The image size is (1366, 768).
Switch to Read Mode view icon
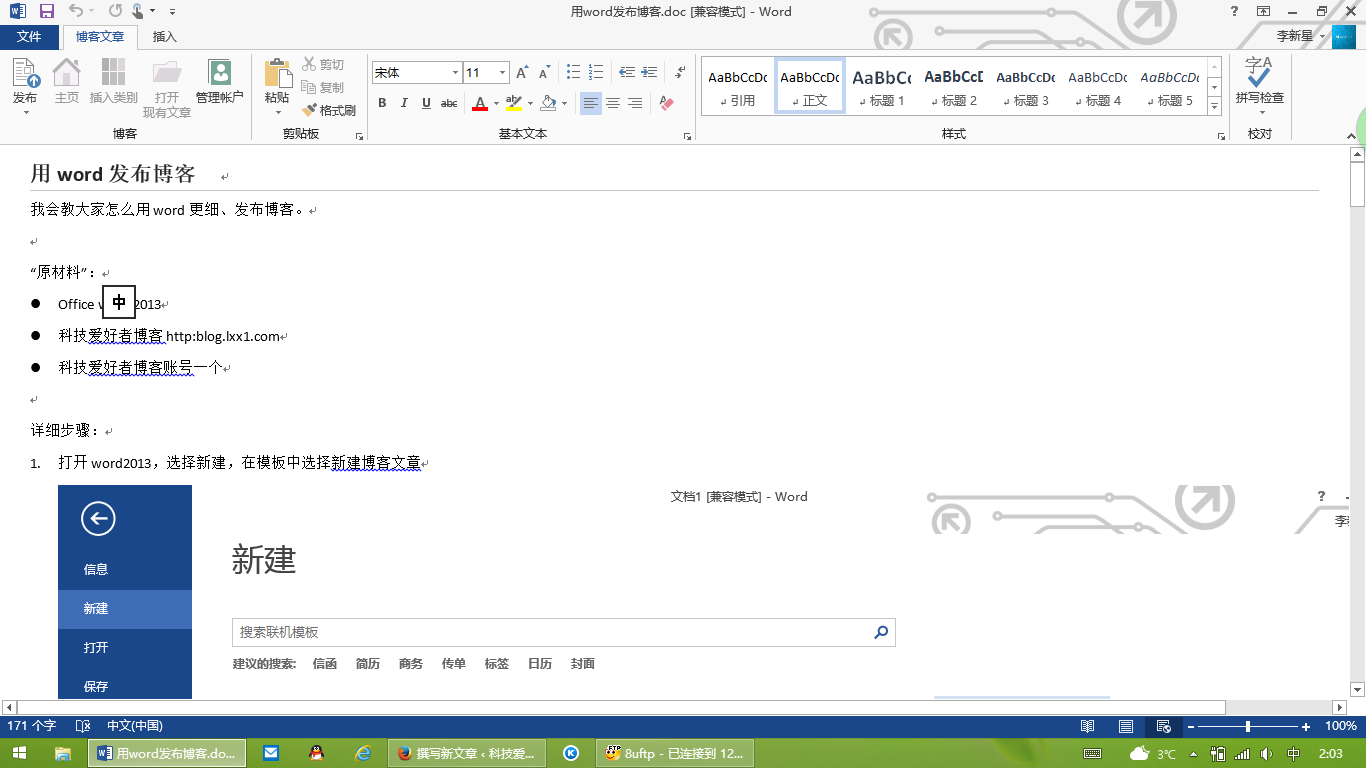(x=1087, y=726)
